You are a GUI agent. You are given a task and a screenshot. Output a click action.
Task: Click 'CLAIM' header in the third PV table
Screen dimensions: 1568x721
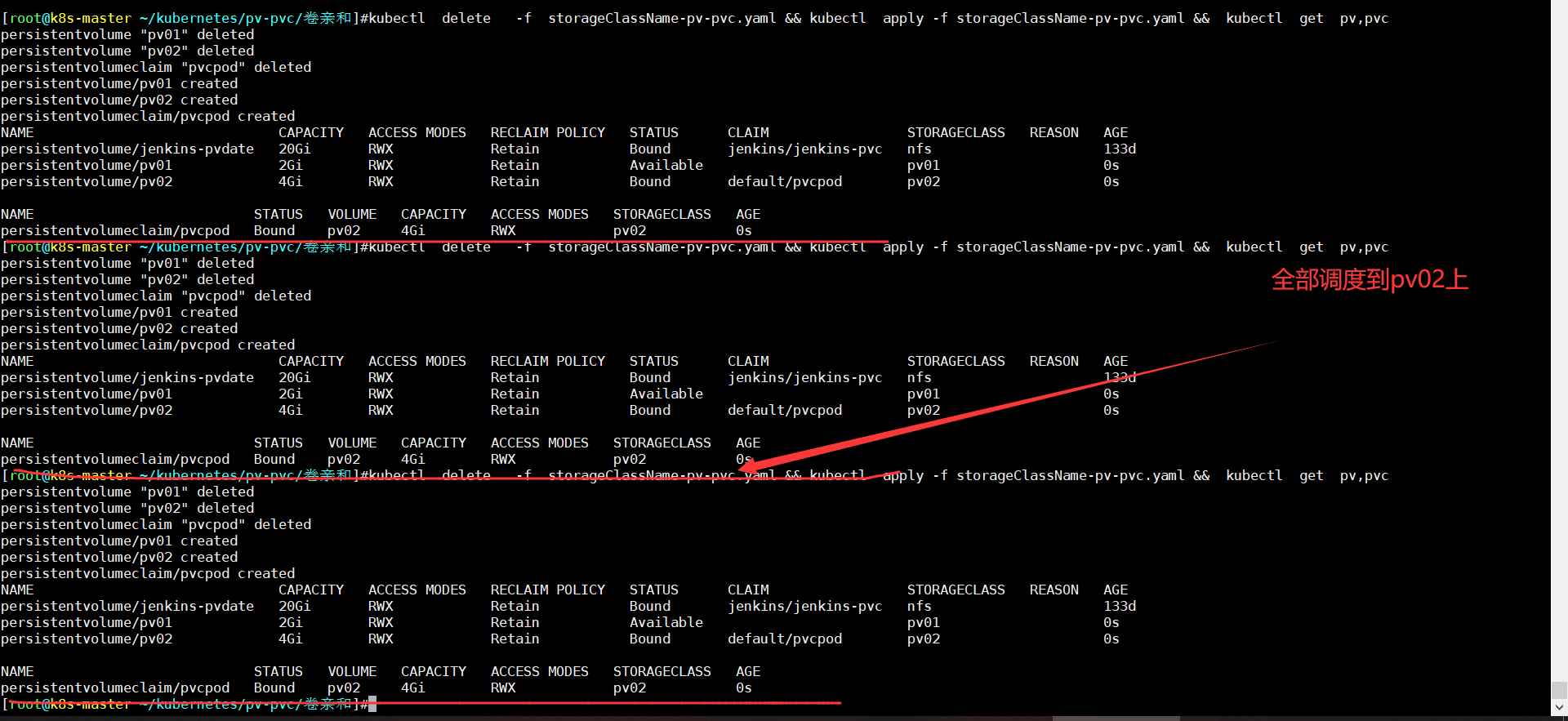click(x=748, y=590)
